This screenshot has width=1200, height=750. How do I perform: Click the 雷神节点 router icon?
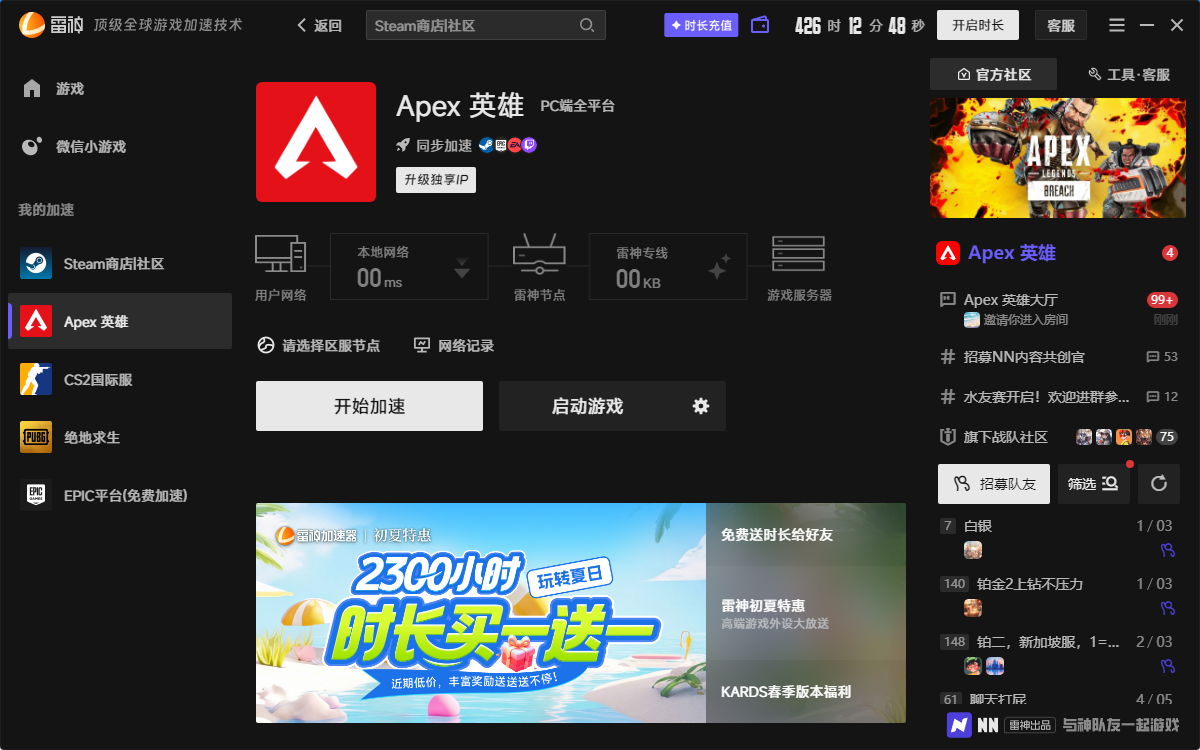pyautogui.click(x=539, y=255)
